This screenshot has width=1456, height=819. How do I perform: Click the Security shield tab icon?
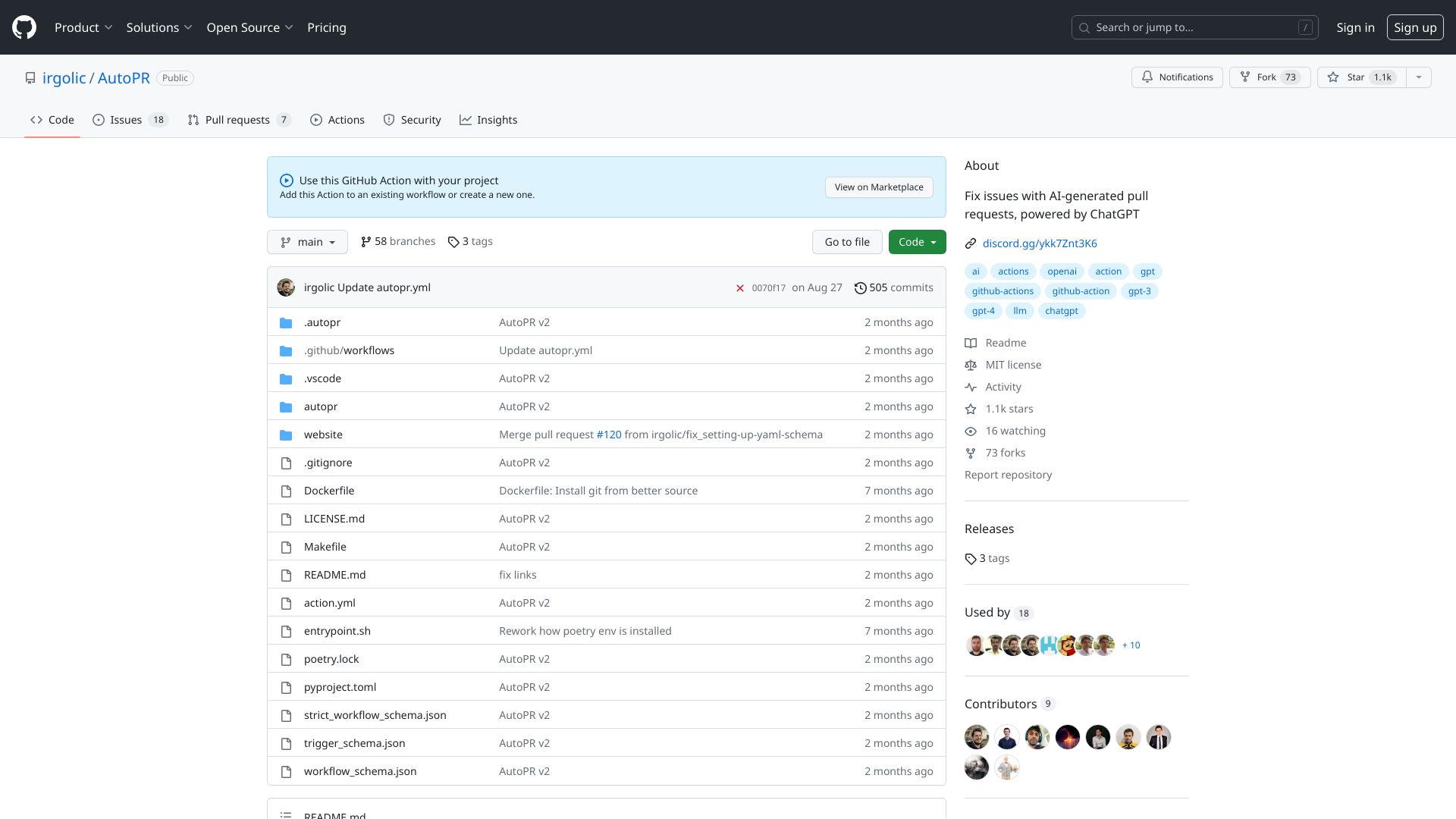pyautogui.click(x=389, y=120)
